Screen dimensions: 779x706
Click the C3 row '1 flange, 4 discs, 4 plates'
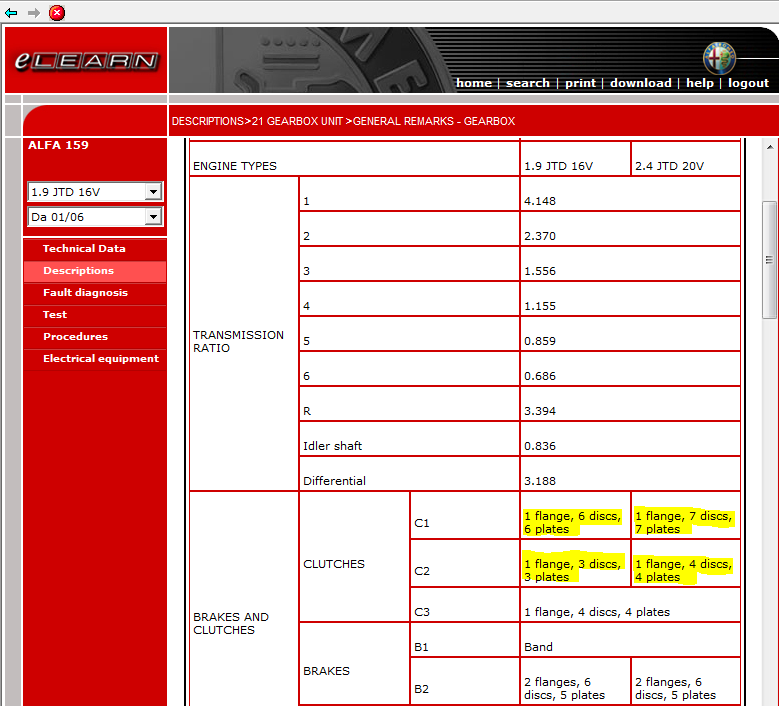(x=597, y=612)
